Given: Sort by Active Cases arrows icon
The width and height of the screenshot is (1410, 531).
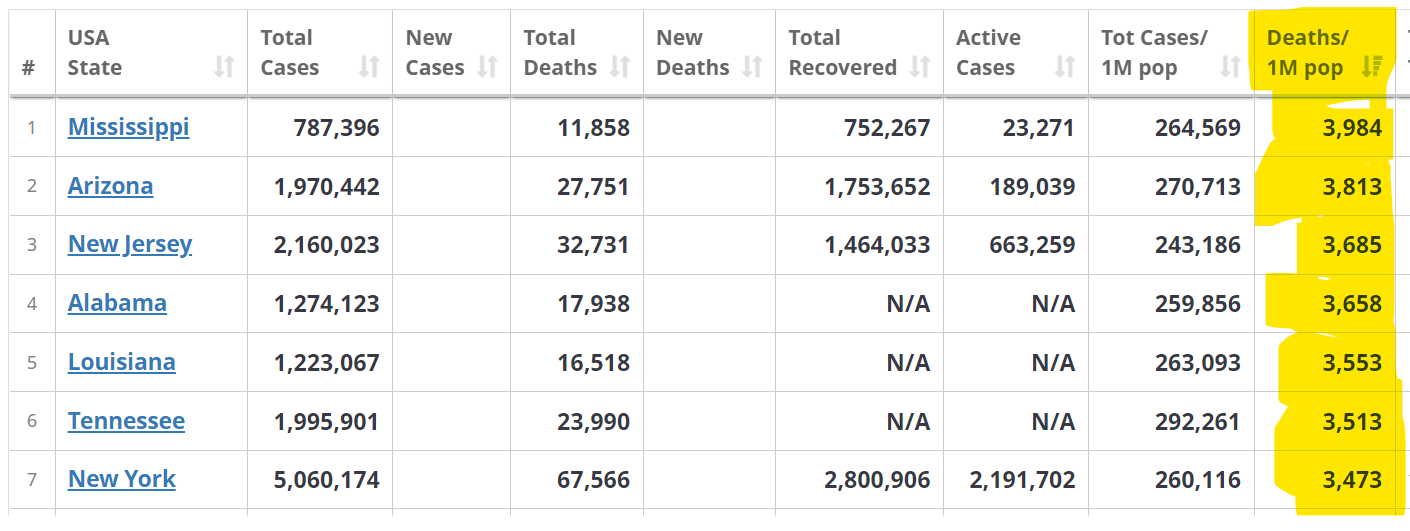Looking at the screenshot, I should 1065,67.
